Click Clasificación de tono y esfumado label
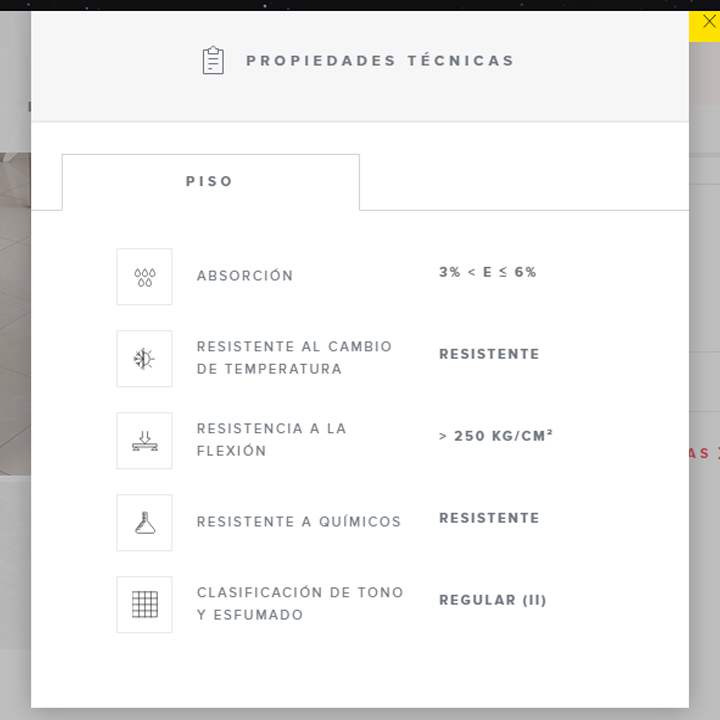This screenshot has width=720, height=720. click(300, 603)
